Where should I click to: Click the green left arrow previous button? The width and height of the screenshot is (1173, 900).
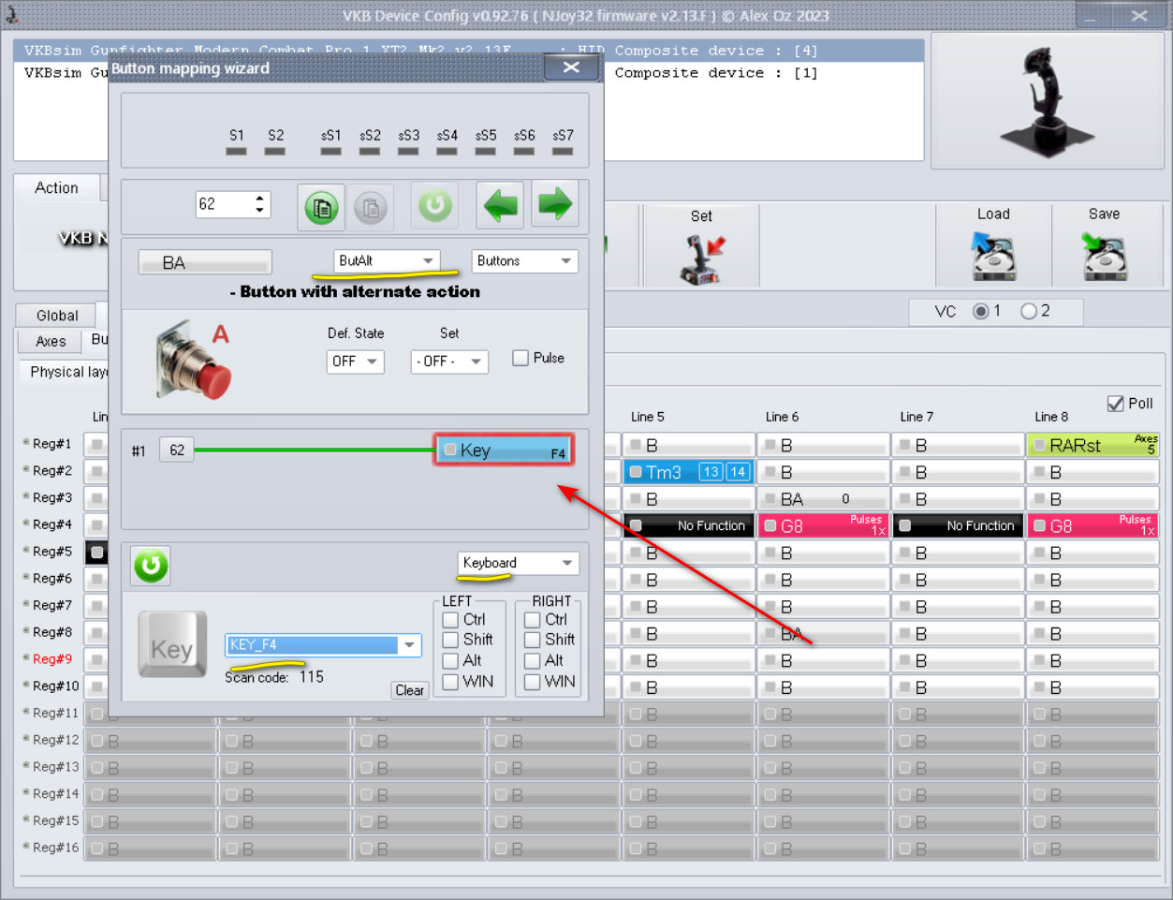501,205
